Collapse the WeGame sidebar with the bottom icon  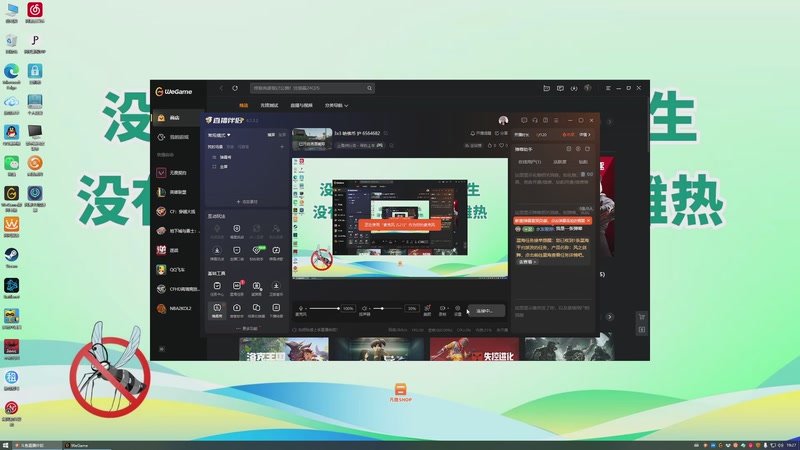pyautogui.click(x=162, y=349)
